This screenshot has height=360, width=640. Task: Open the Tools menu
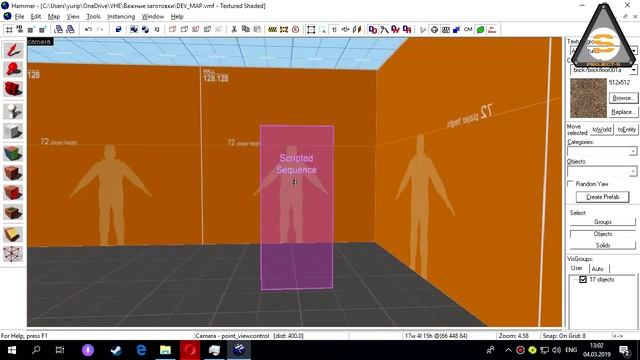(93, 16)
